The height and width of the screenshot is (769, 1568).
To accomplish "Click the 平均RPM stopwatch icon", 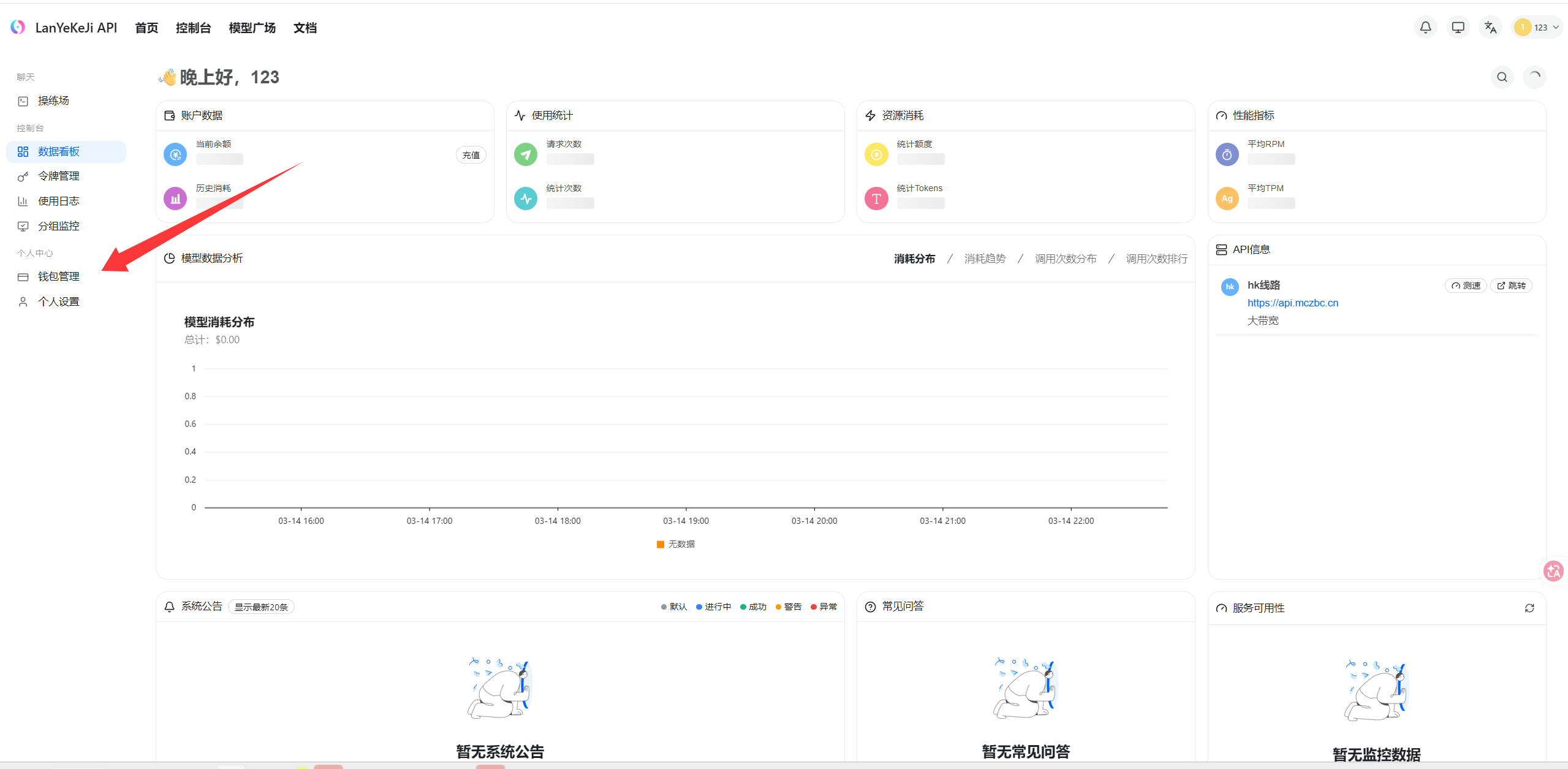I will (x=1227, y=155).
